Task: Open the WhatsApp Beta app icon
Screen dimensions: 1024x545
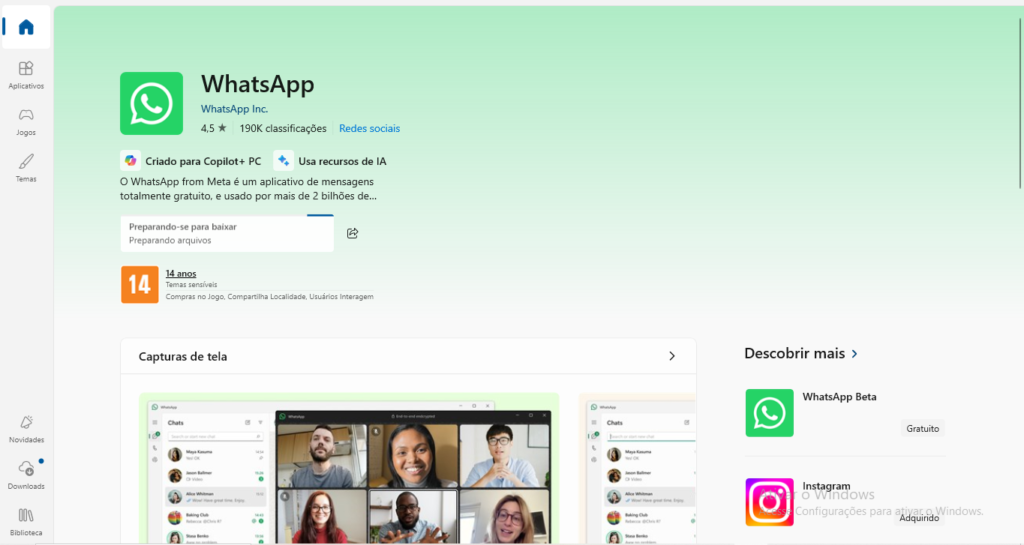Action: [x=769, y=413]
